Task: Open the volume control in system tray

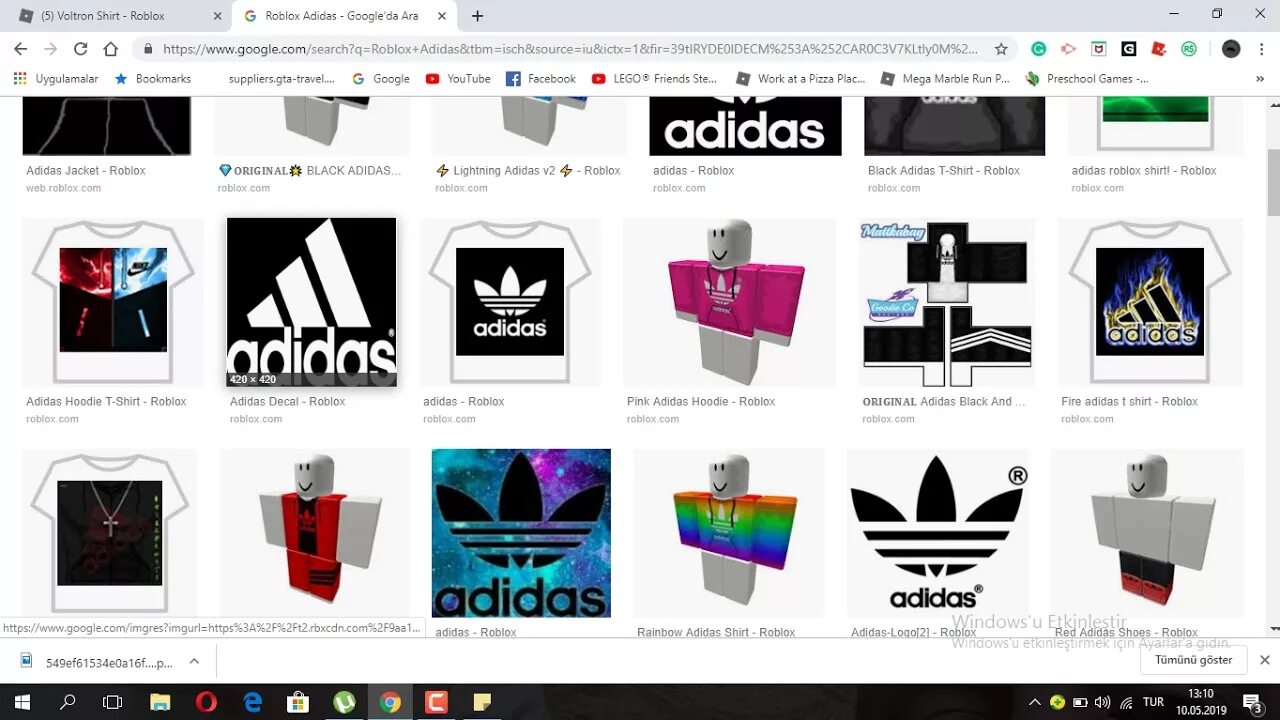Action: [x=1103, y=702]
